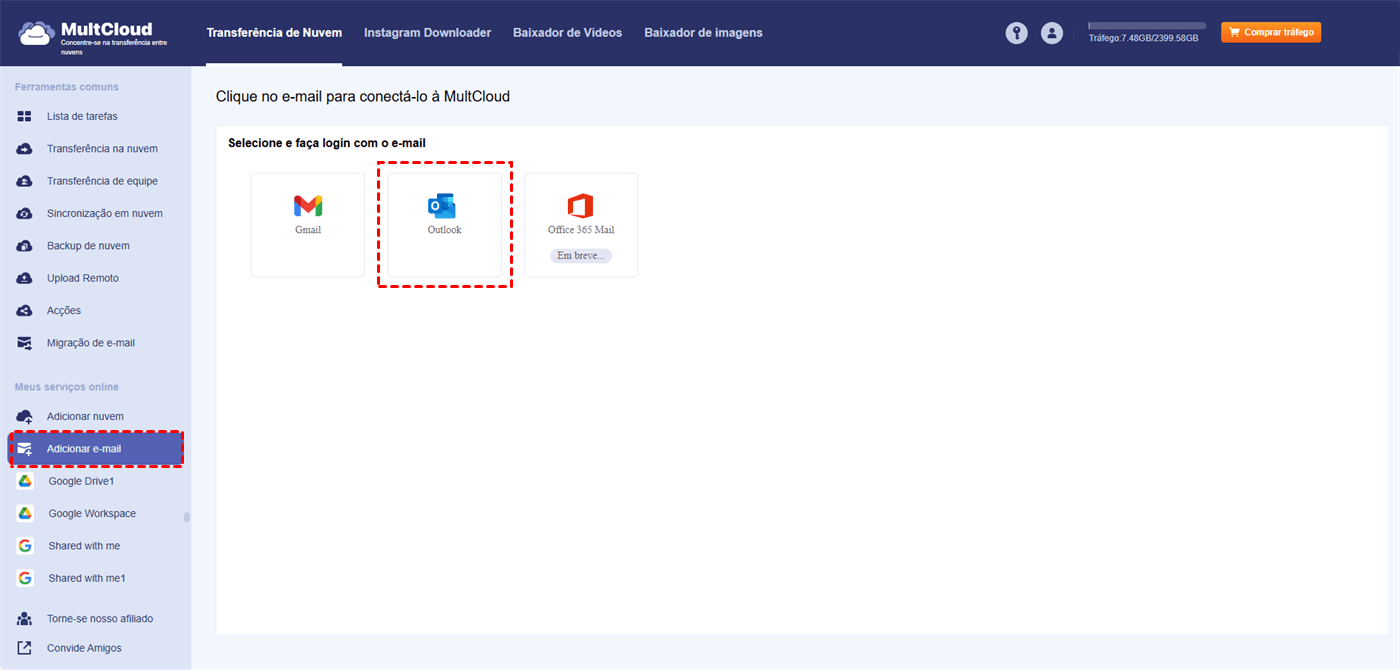Click the 'Ferramentas comuns' section label
This screenshot has height=670, width=1400.
(67, 87)
